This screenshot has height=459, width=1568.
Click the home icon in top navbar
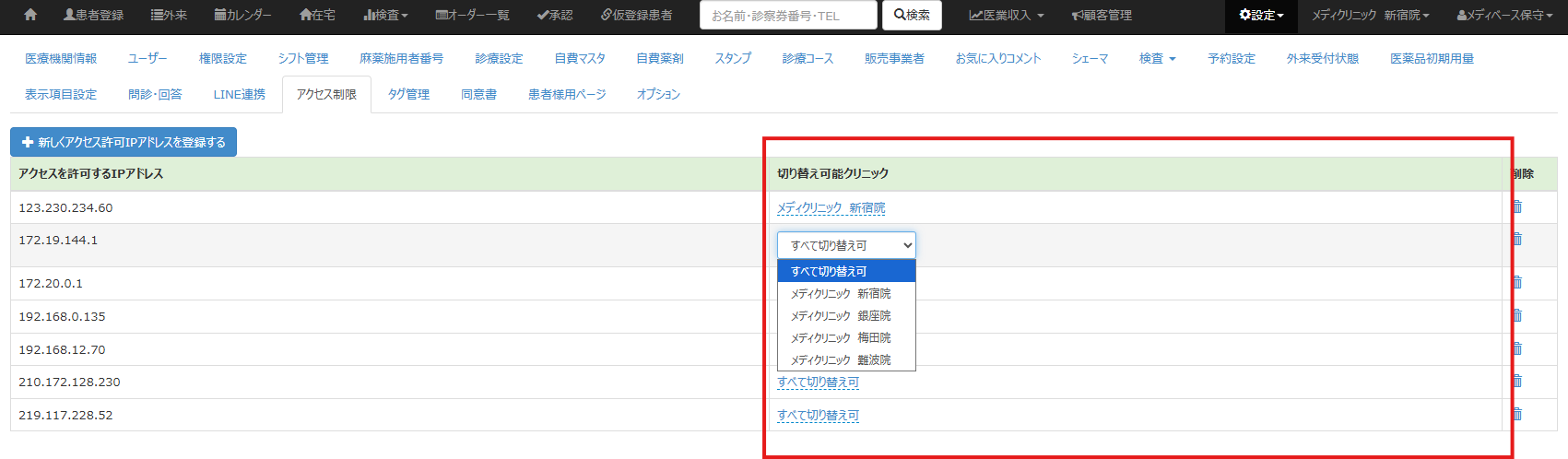pyautogui.click(x=30, y=15)
